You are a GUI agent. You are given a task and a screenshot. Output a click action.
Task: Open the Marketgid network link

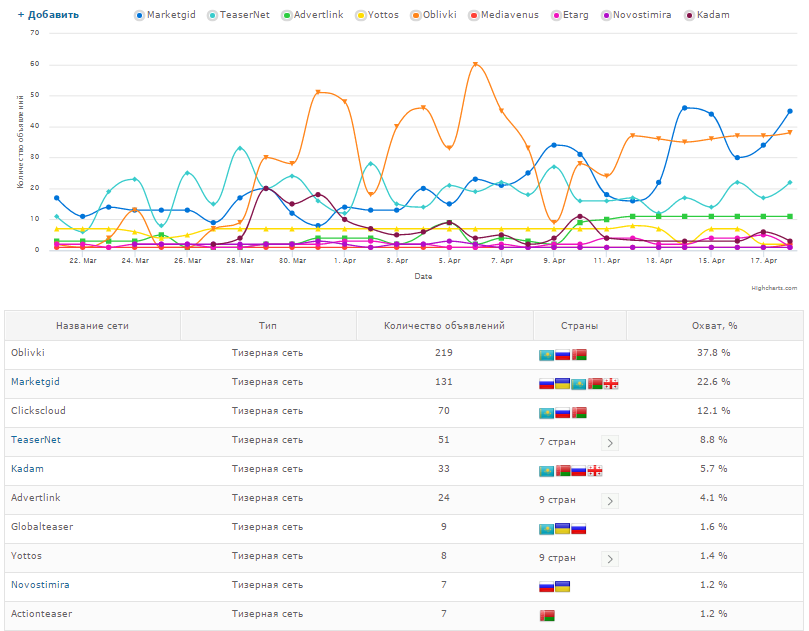point(36,381)
